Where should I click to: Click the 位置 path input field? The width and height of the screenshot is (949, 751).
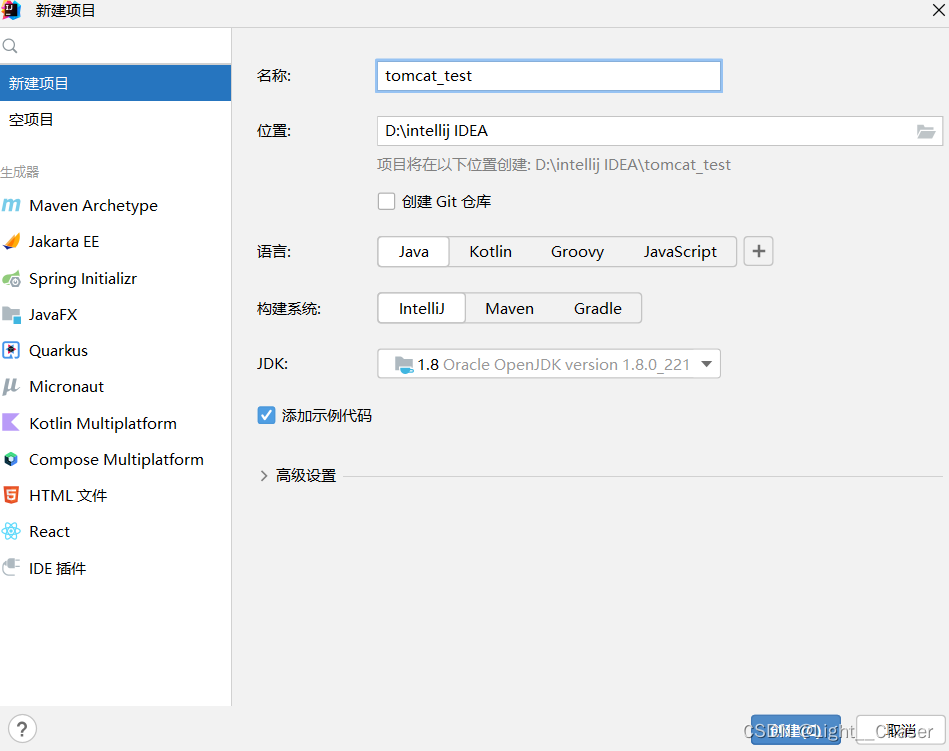click(x=660, y=131)
